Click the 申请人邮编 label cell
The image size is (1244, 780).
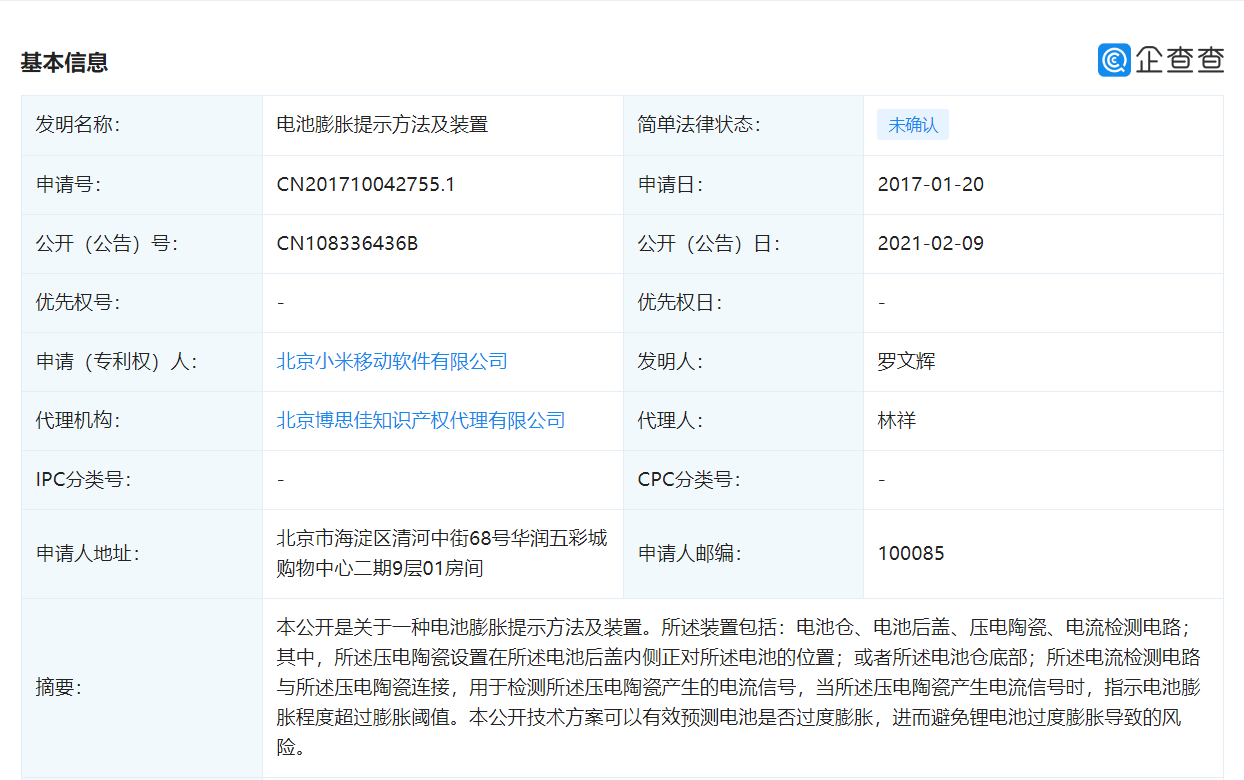tap(743, 554)
